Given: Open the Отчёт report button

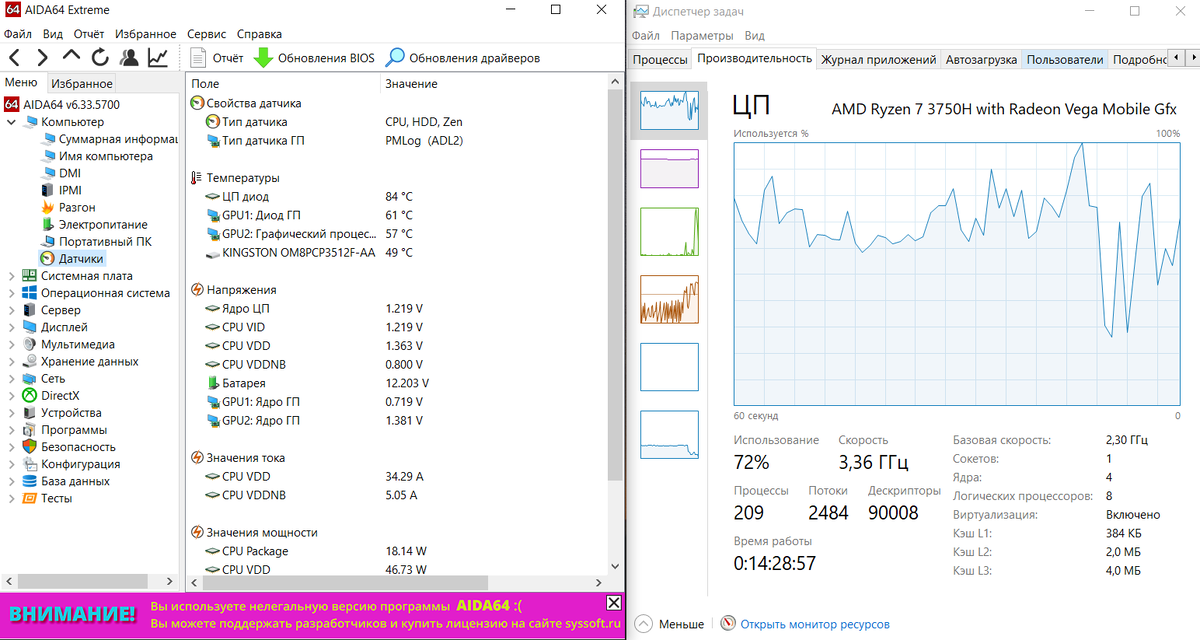Looking at the screenshot, I should click(x=217, y=58).
